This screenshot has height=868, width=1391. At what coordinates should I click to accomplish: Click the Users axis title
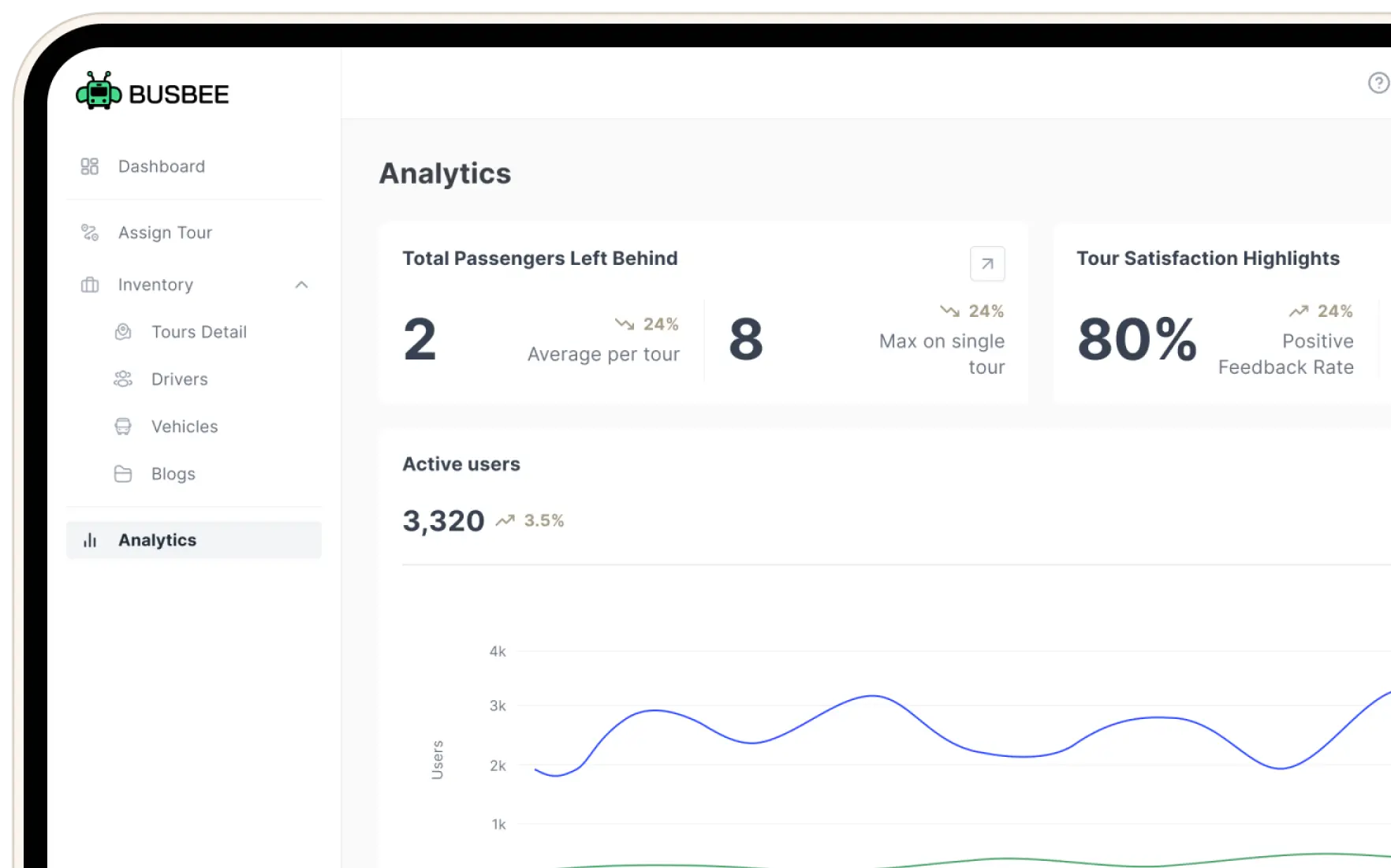point(437,760)
